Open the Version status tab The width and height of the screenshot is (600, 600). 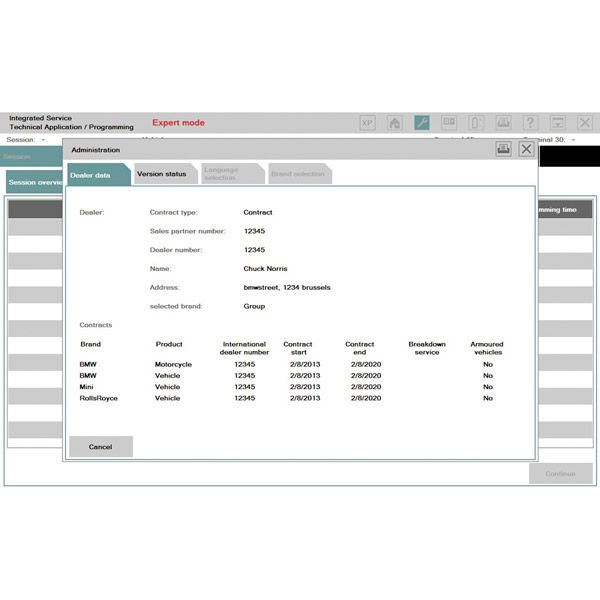pyautogui.click(x=162, y=174)
